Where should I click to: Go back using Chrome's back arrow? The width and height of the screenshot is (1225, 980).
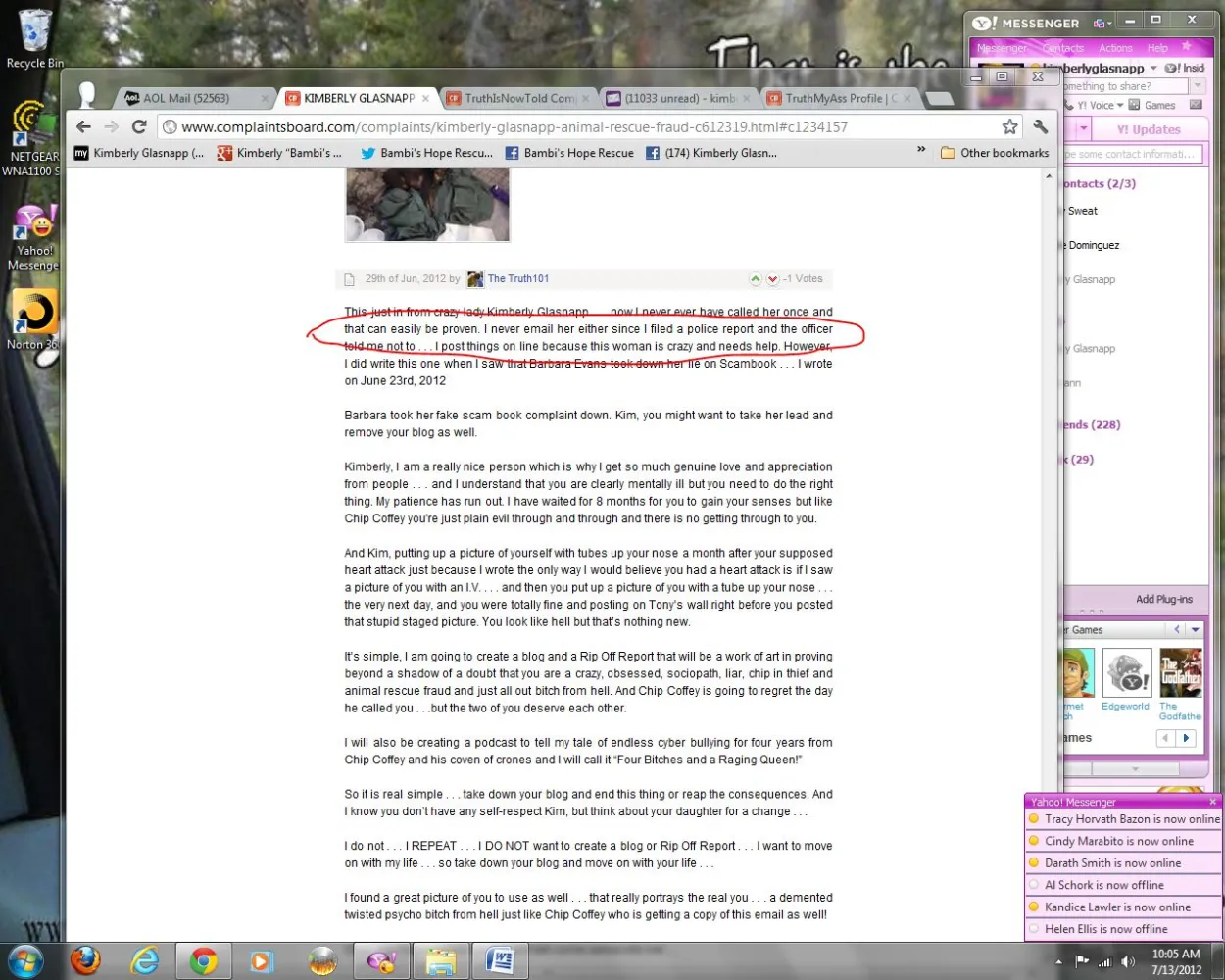click(83, 126)
